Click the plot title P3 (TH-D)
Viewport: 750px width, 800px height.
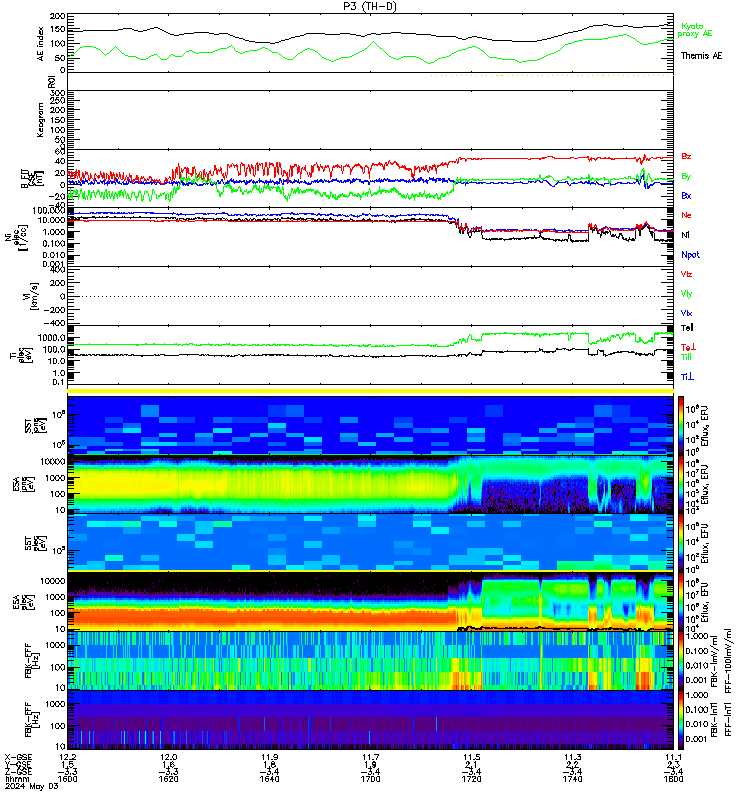[370, 6]
